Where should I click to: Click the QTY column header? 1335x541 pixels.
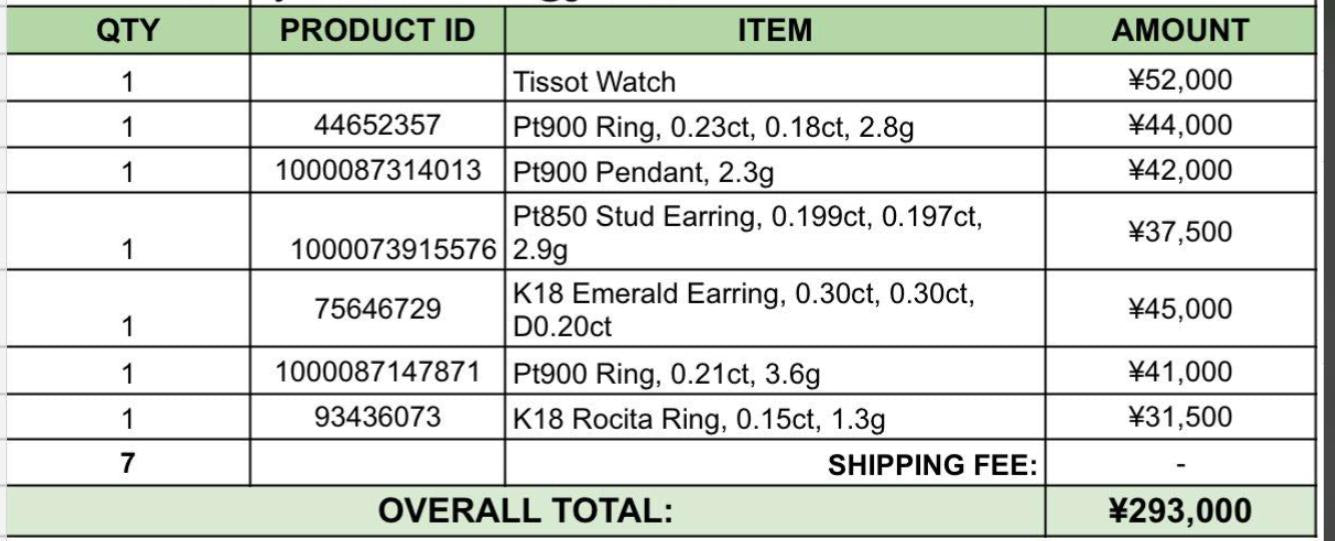click(x=127, y=31)
